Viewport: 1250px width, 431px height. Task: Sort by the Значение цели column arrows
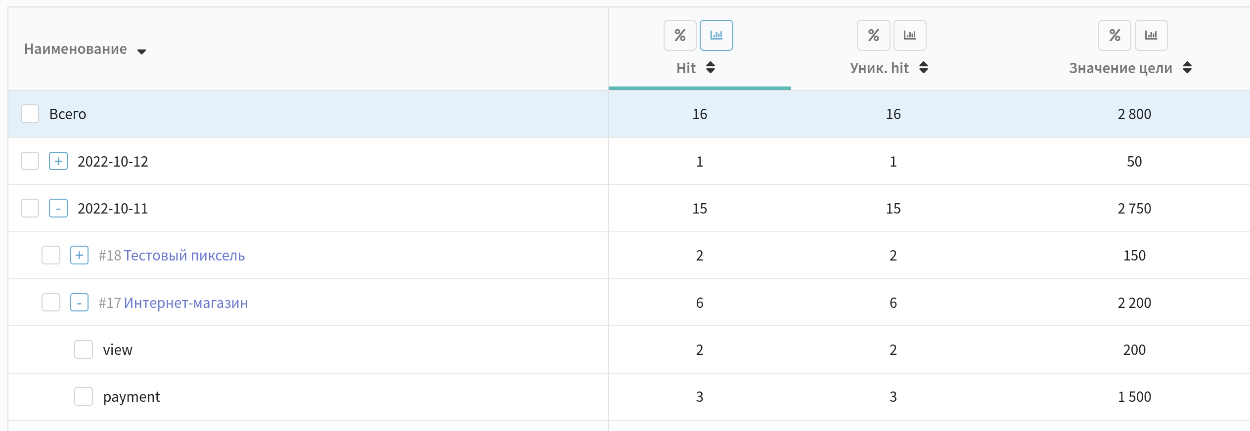[x=1187, y=68]
